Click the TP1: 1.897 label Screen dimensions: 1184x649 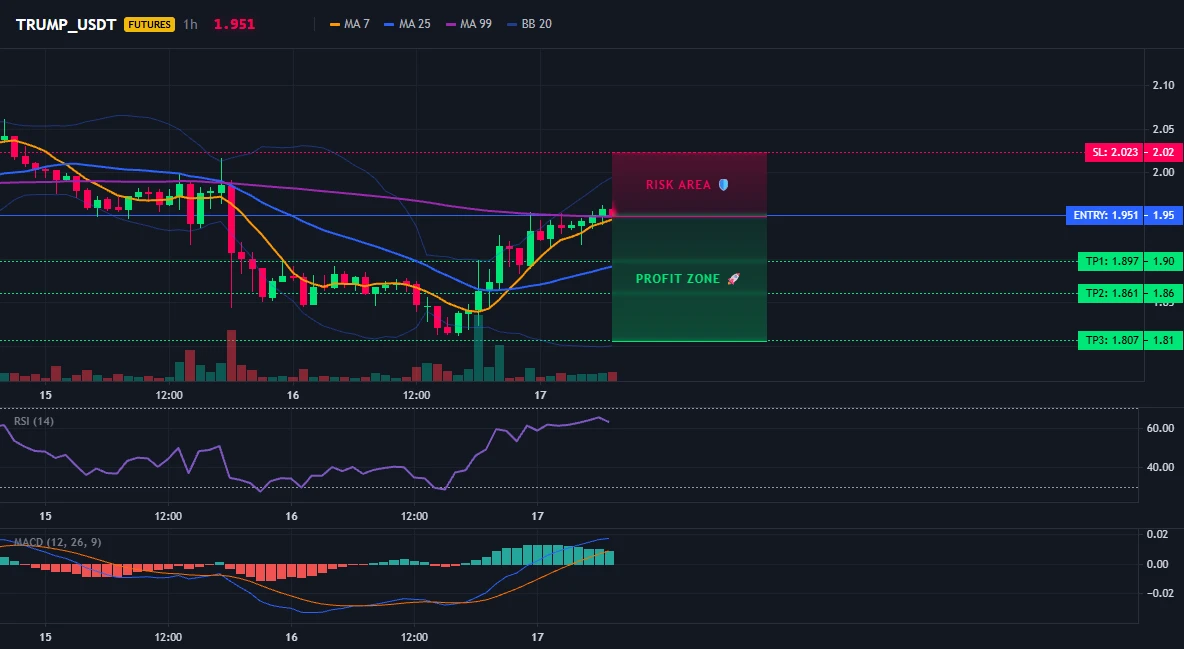(1111, 261)
